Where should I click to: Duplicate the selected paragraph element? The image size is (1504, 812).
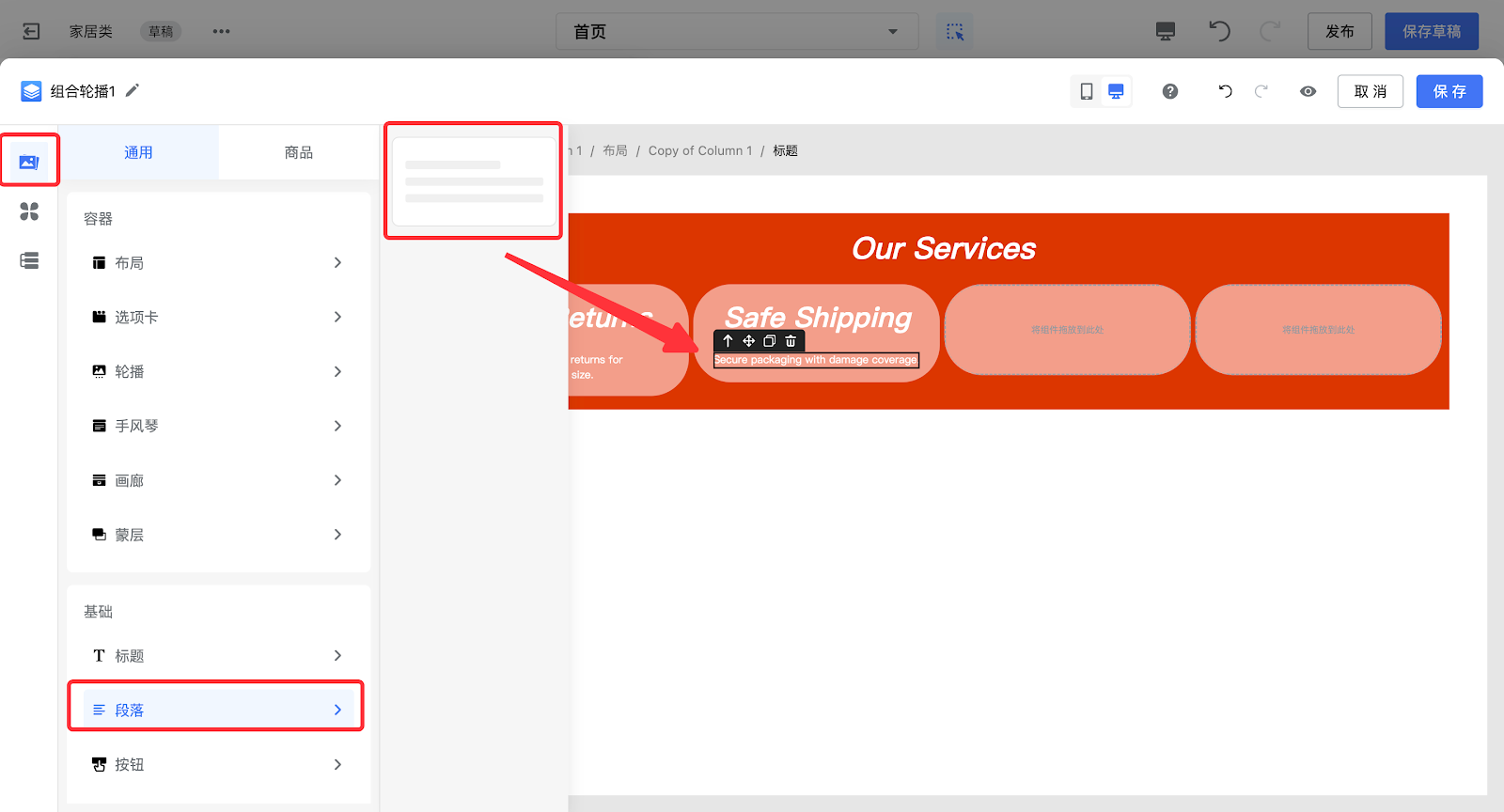pos(770,341)
